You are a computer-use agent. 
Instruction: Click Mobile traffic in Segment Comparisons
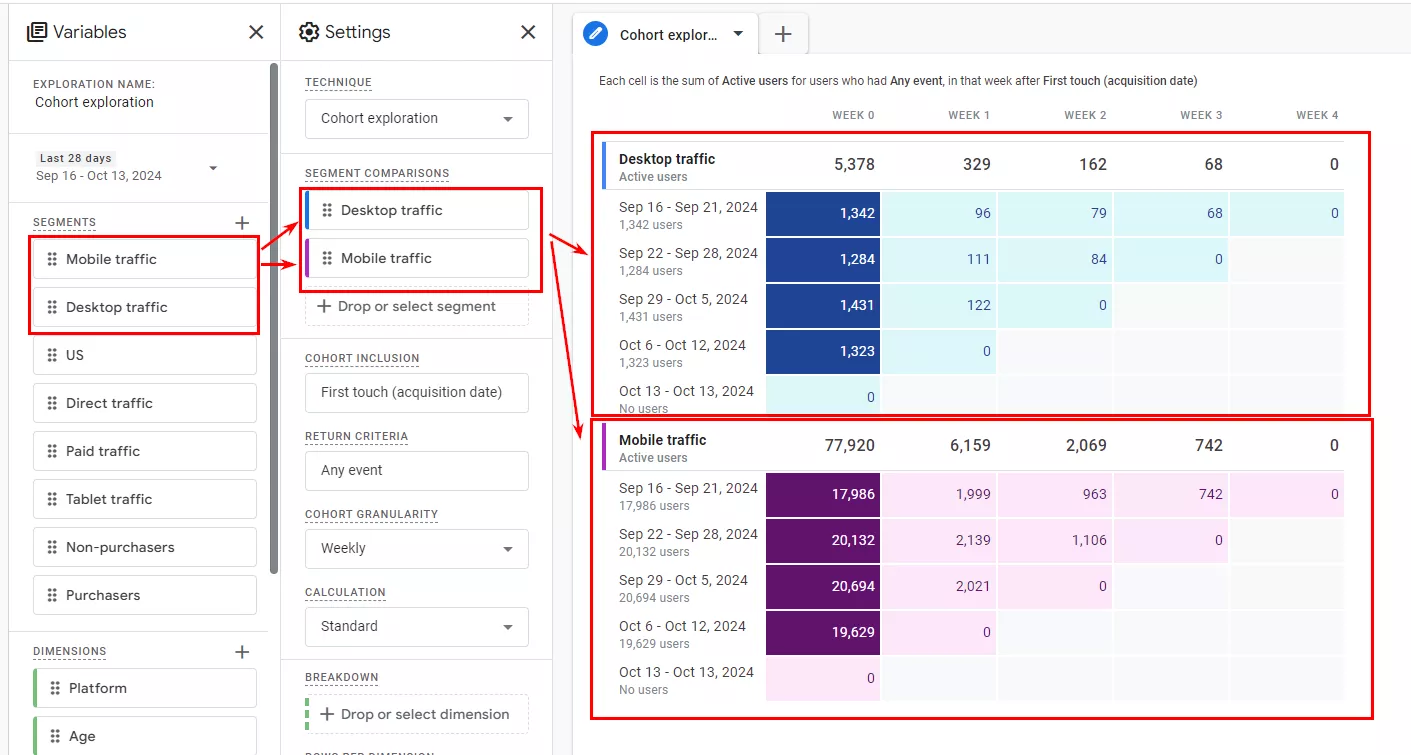coord(417,258)
